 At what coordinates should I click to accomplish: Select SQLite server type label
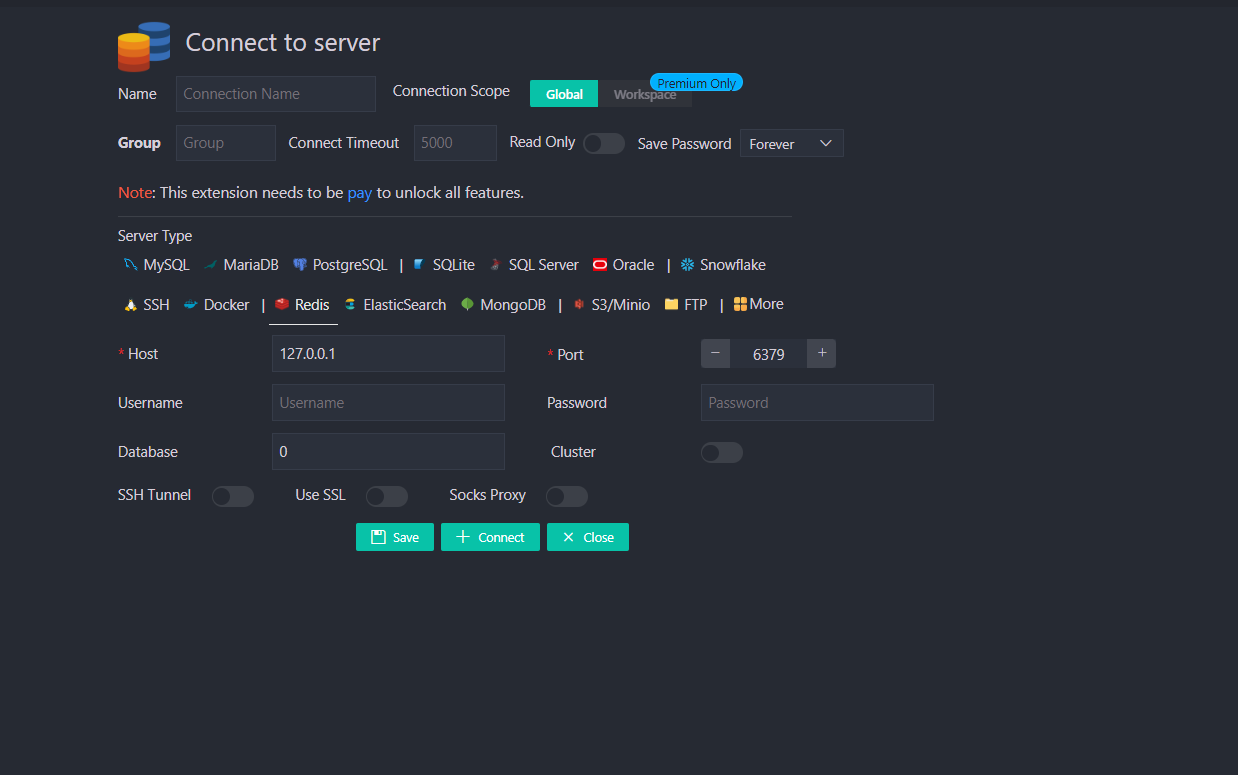click(x=454, y=265)
